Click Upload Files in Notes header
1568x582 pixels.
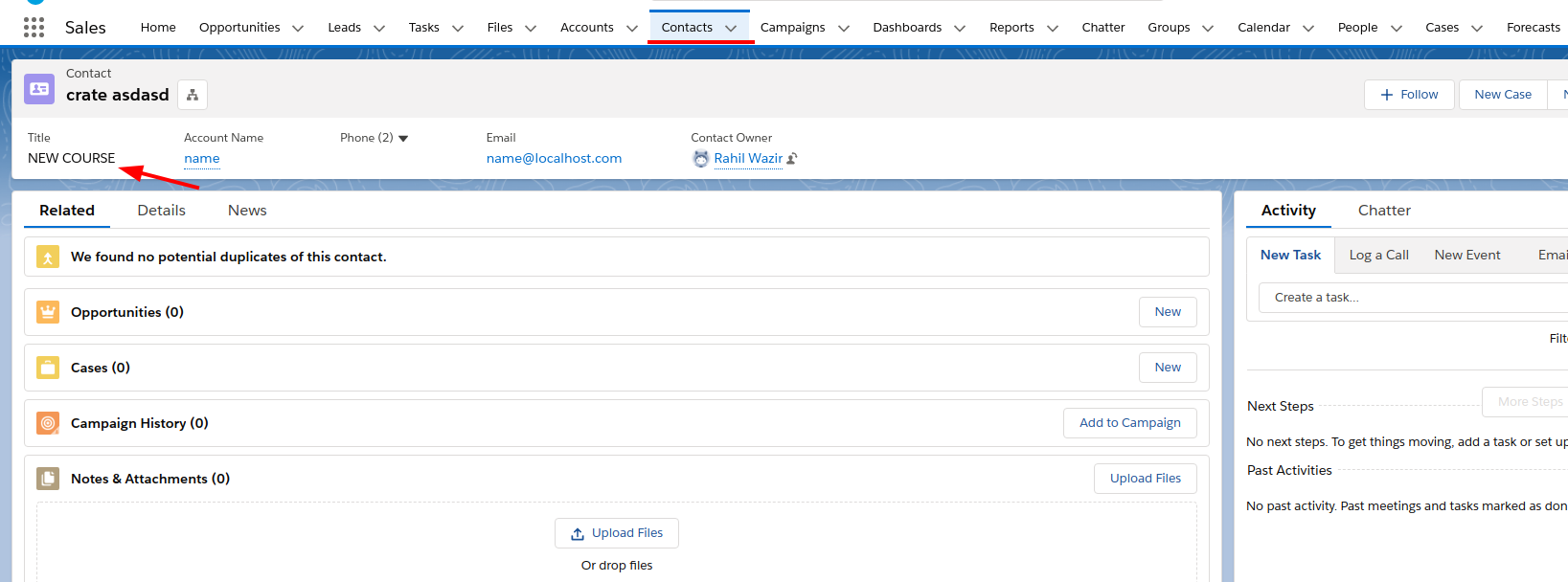1146,479
